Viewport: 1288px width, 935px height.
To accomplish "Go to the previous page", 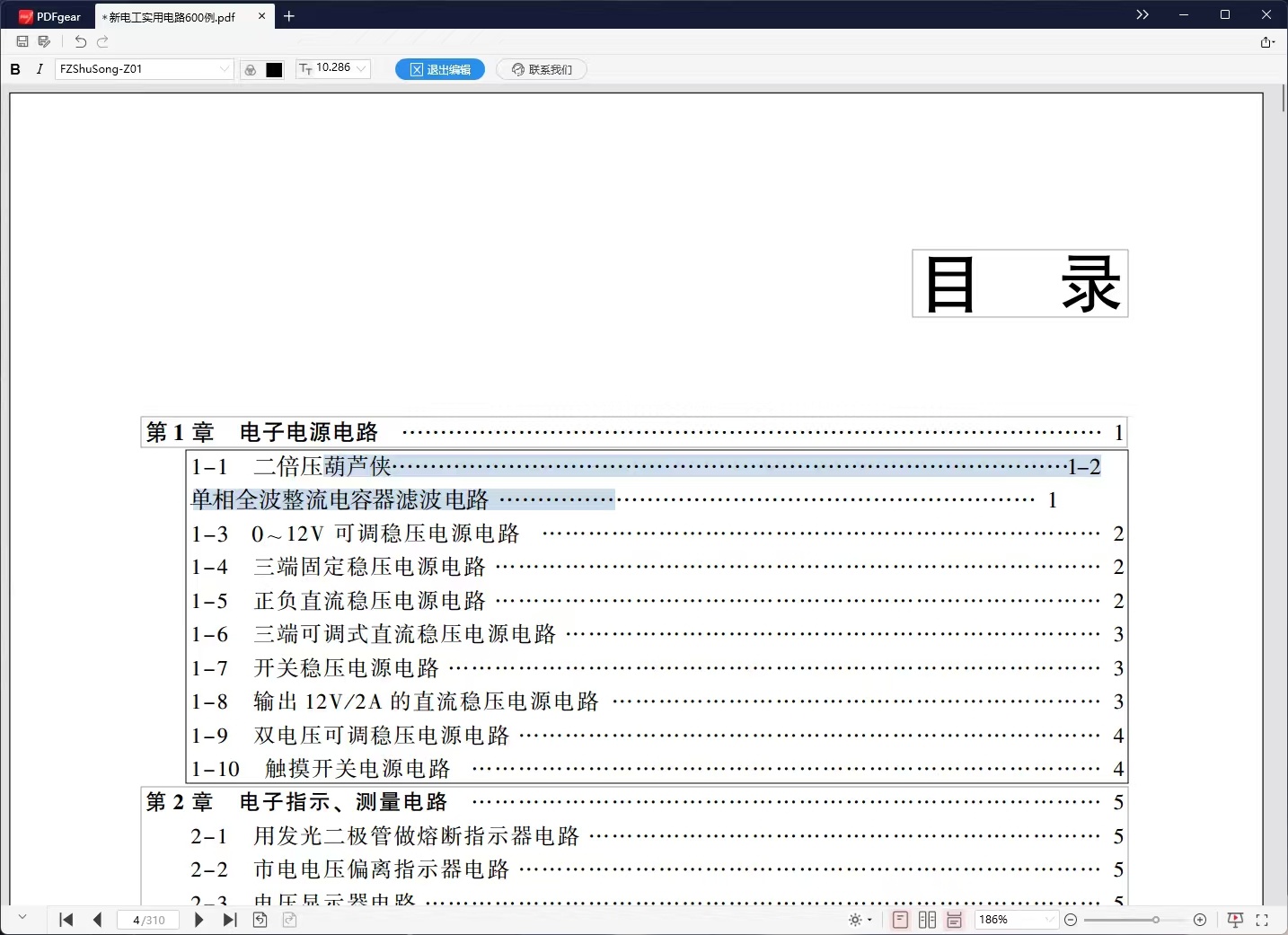I will click(98, 920).
